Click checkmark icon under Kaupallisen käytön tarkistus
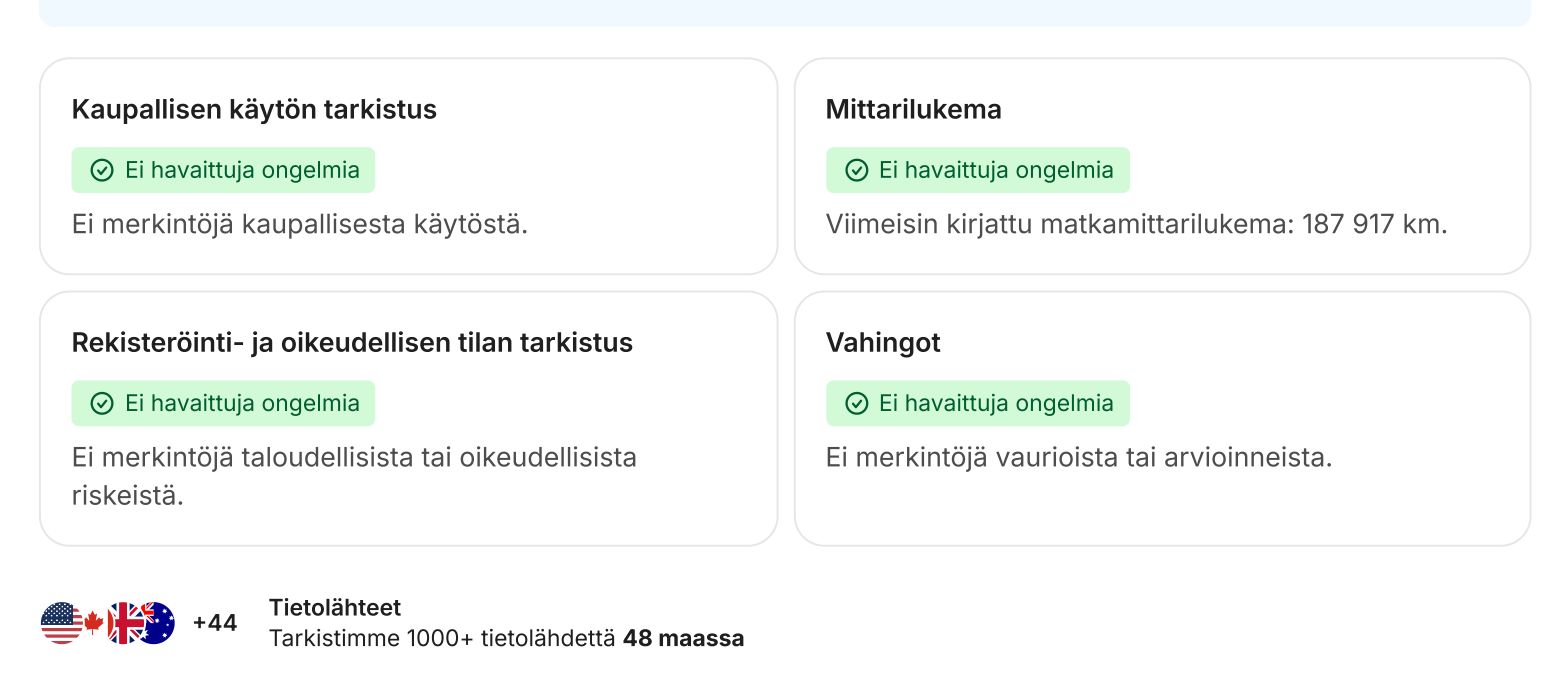This screenshot has width=1554, height=690. [102, 170]
